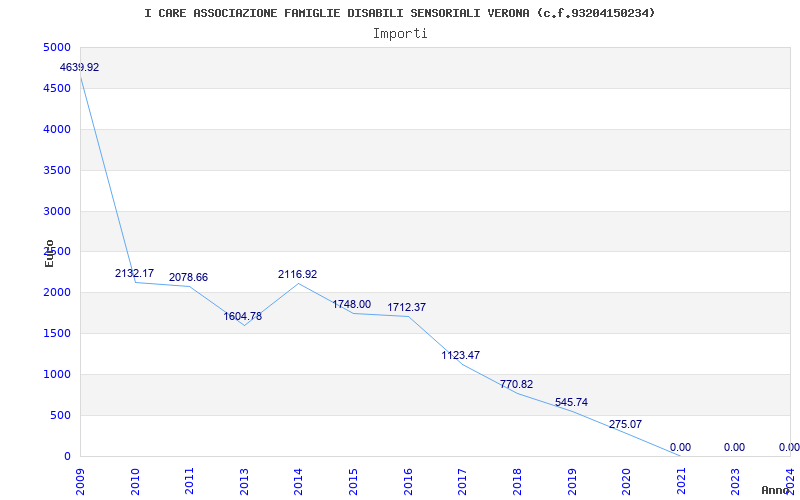Select the 1123.47 data point label
800x500 pixels.
pyautogui.click(x=461, y=356)
